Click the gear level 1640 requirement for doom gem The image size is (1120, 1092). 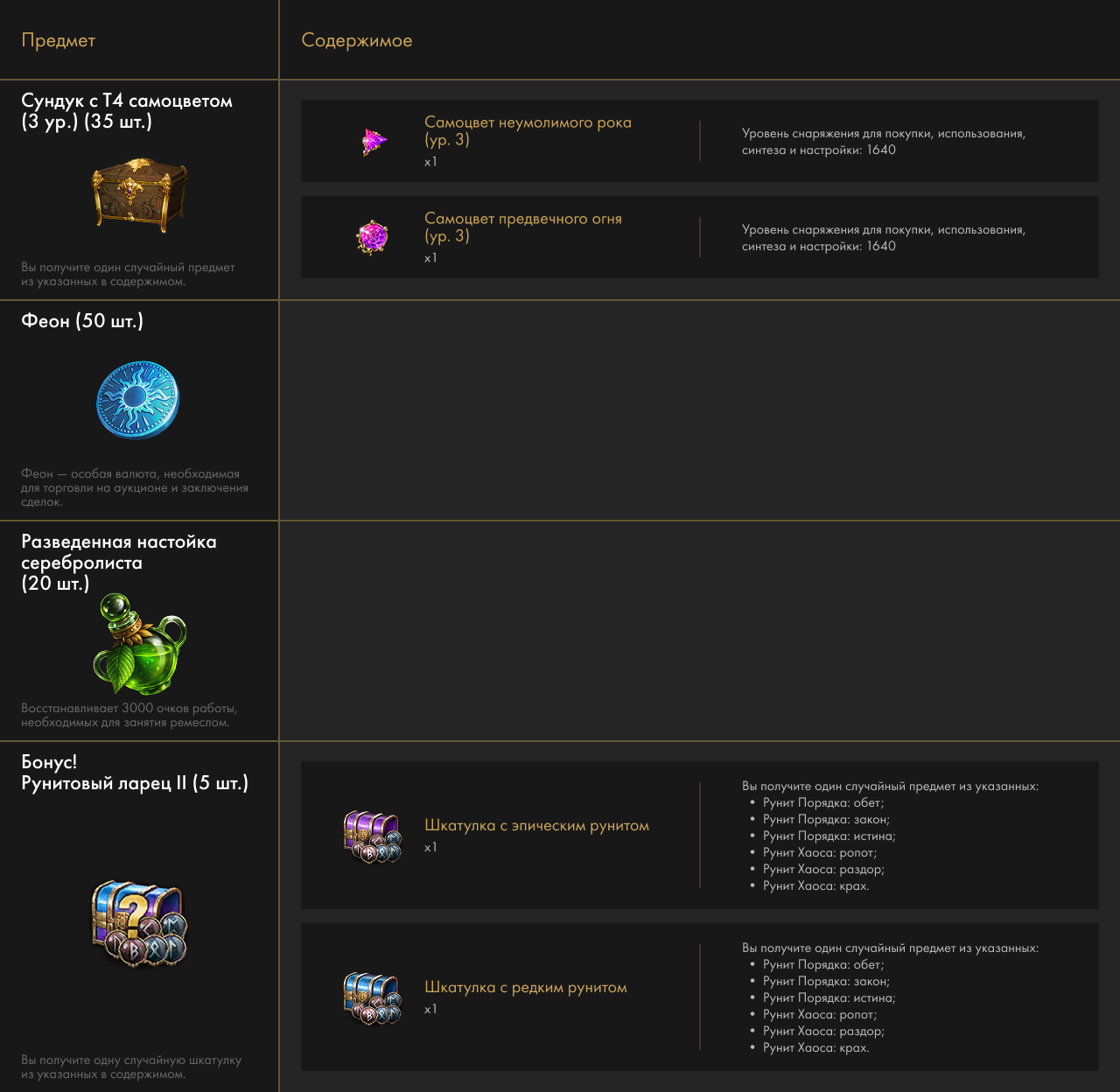[884, 142]
